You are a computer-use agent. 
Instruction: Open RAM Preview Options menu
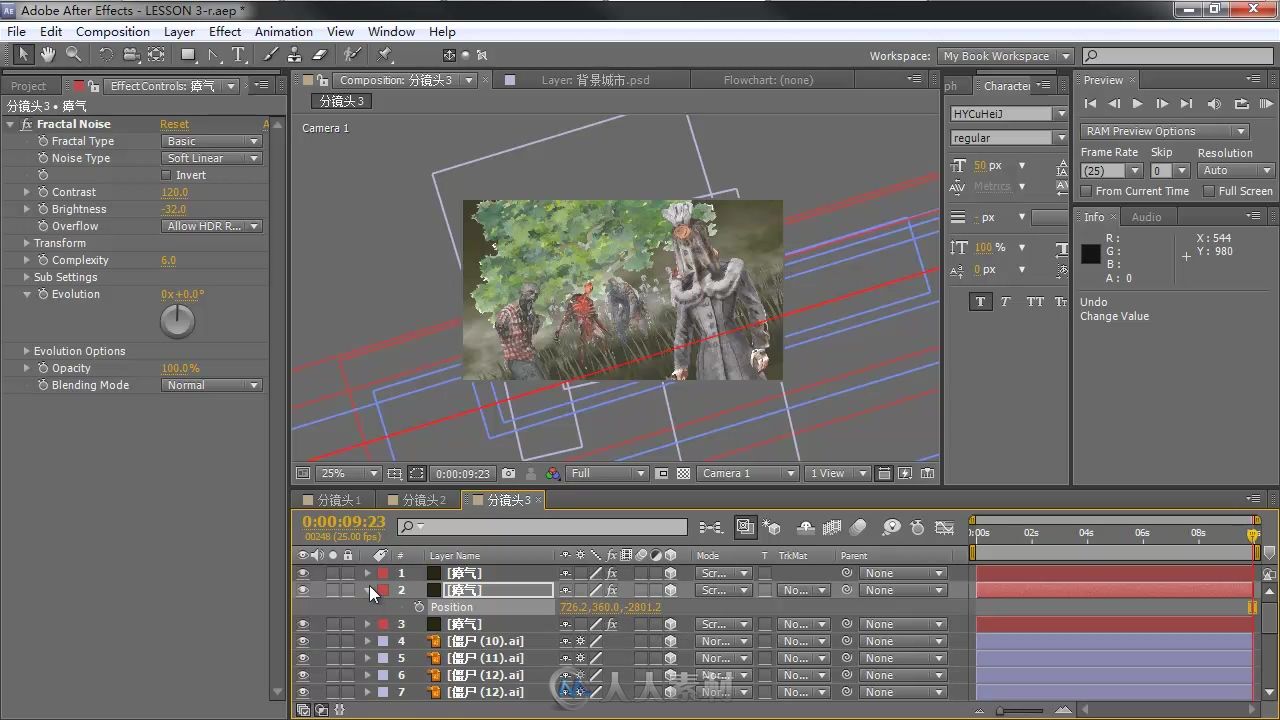pyautogui.click(x=1165, y=131)
